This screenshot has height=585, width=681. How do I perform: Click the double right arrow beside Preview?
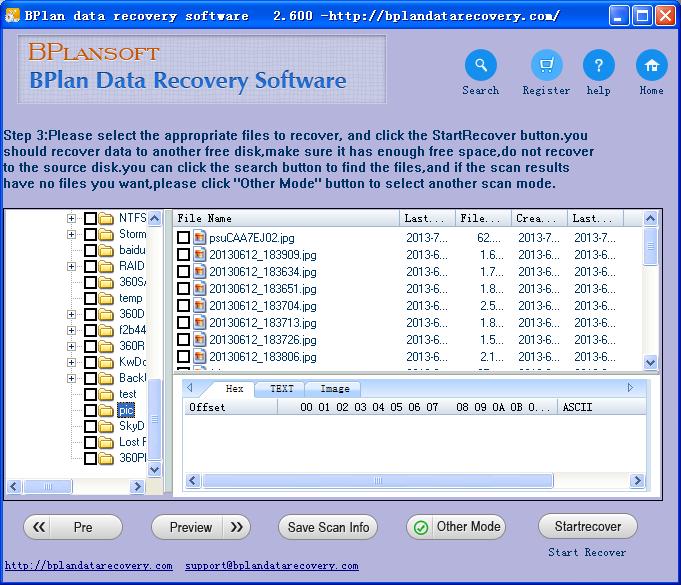pos(237,527)
